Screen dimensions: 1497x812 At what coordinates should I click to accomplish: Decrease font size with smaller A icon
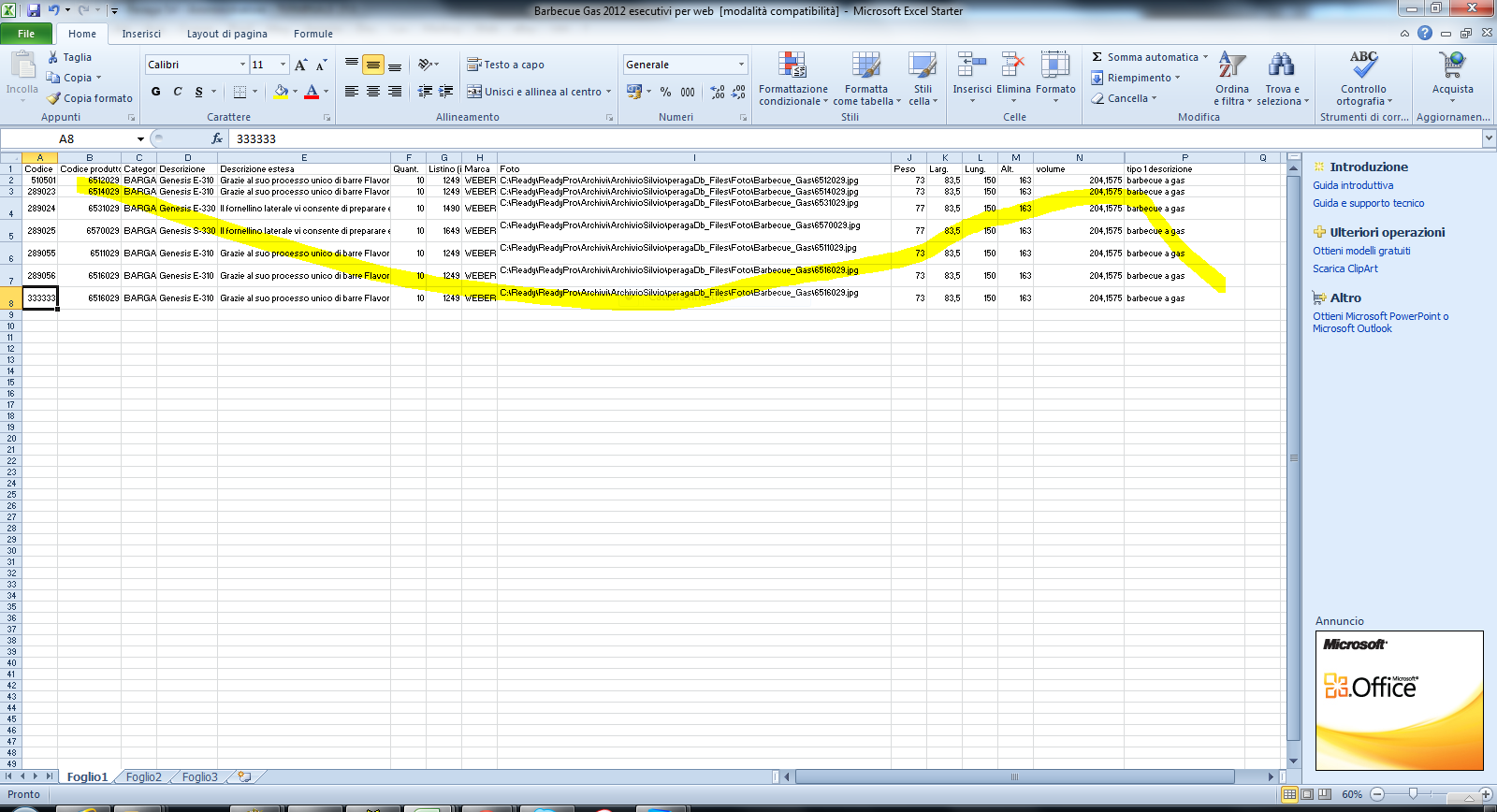tap(321, 65)
